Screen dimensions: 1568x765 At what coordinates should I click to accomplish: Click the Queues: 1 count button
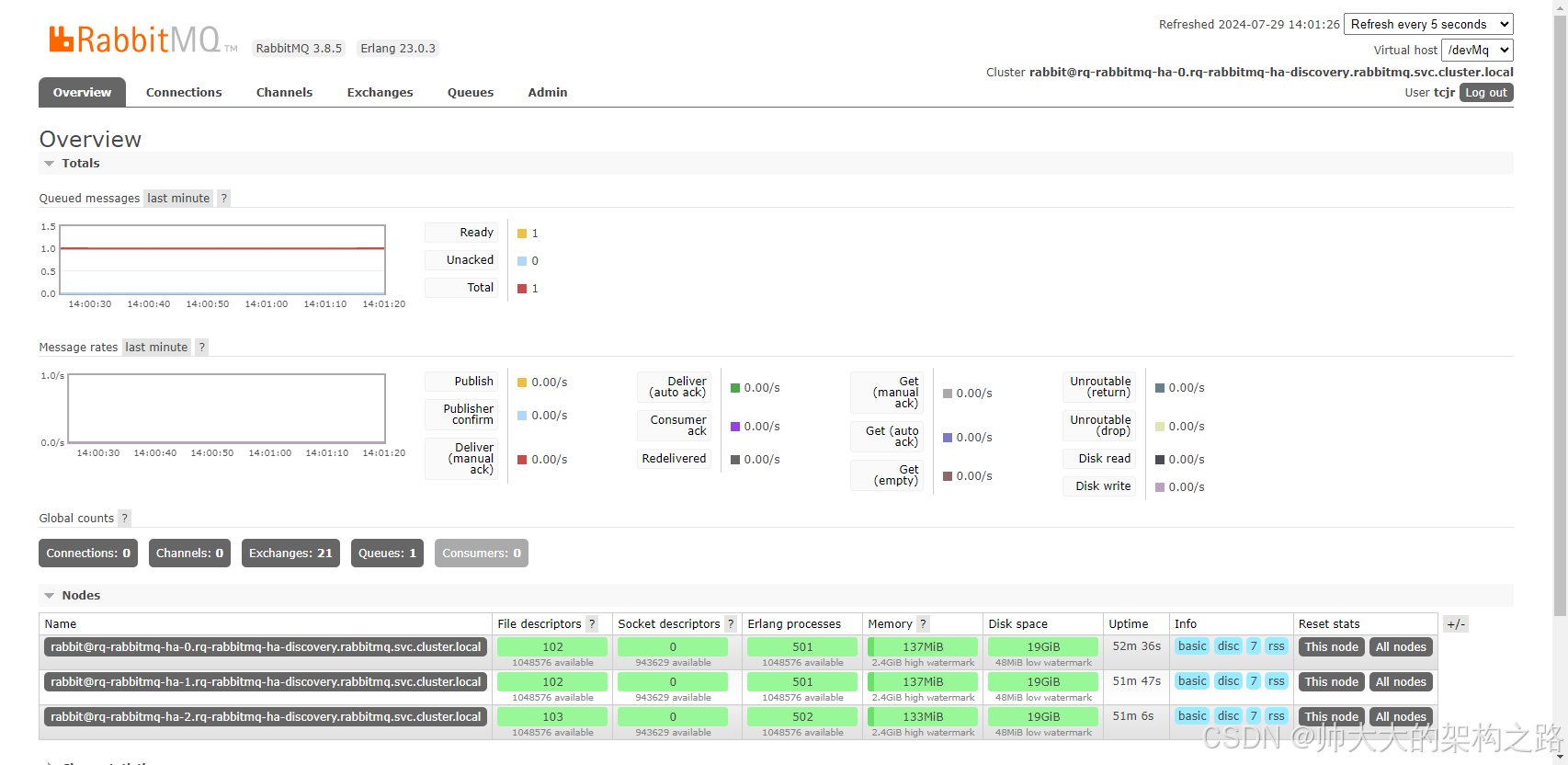[x=387, y=553]
